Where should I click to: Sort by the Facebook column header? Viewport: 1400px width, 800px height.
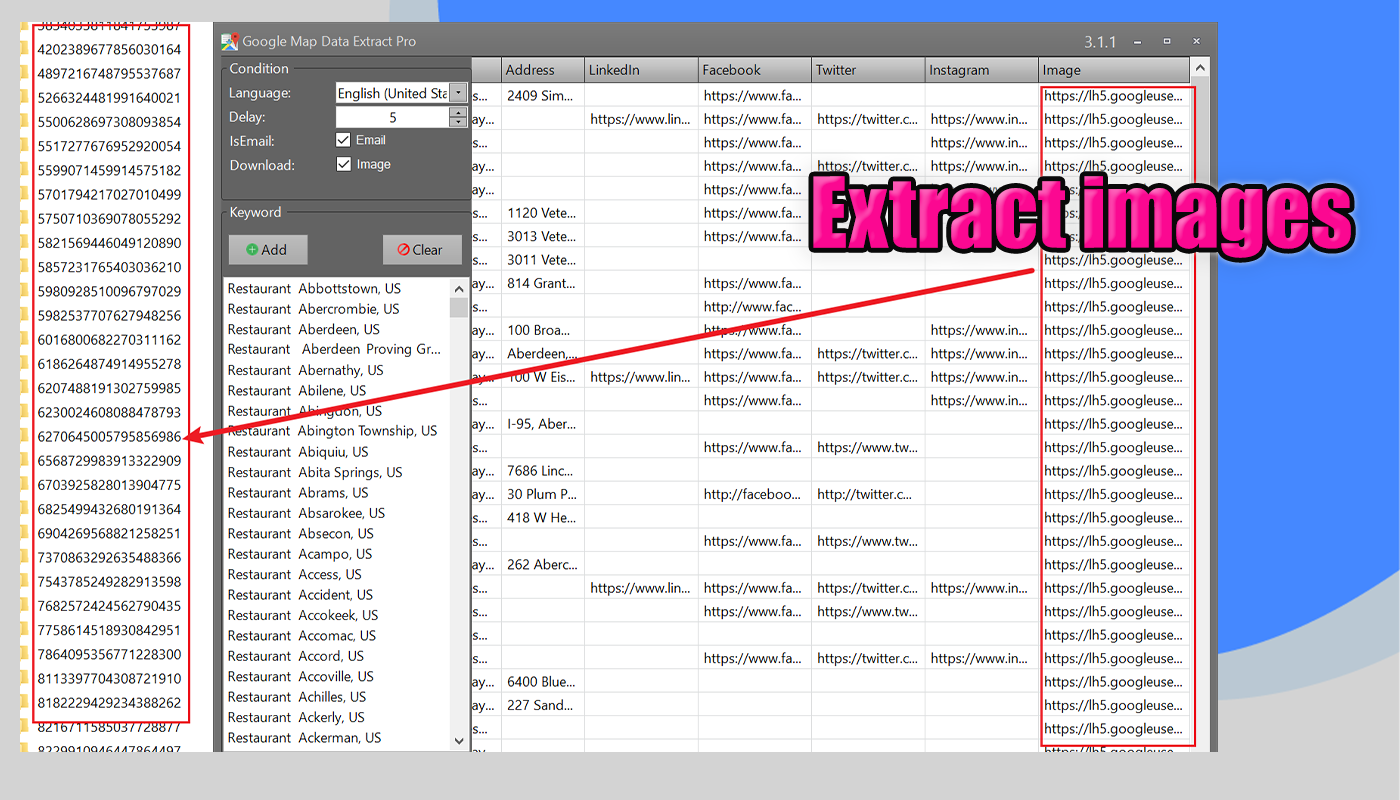click(x=755, y=70)
